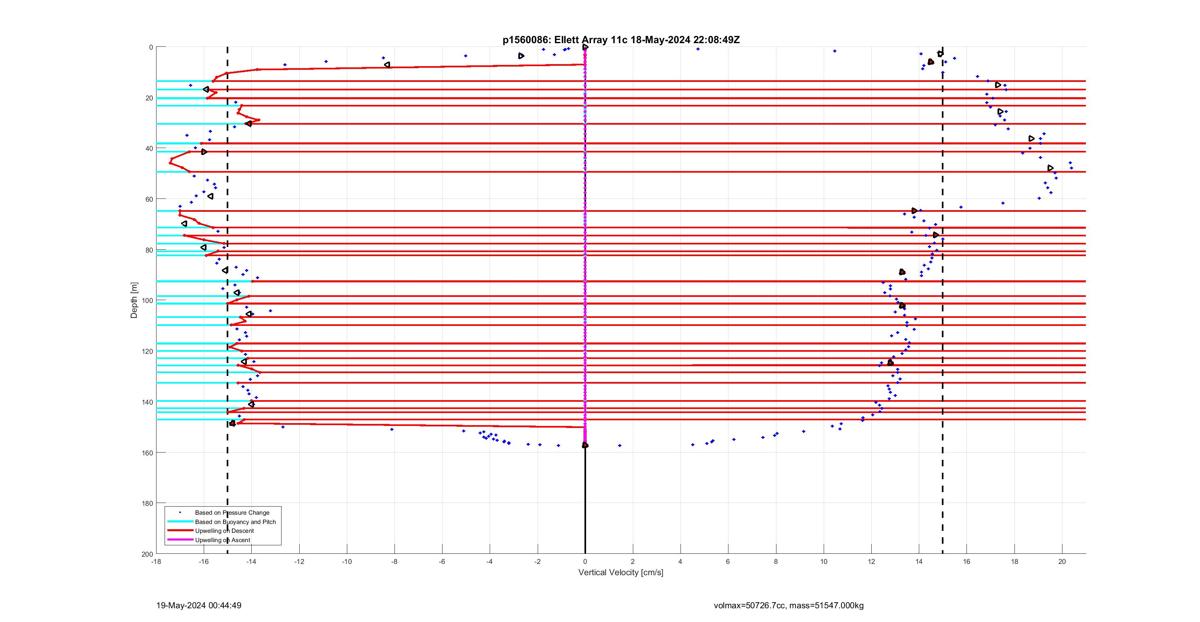Click velocity axis tick label '-4'

(490, 561)
